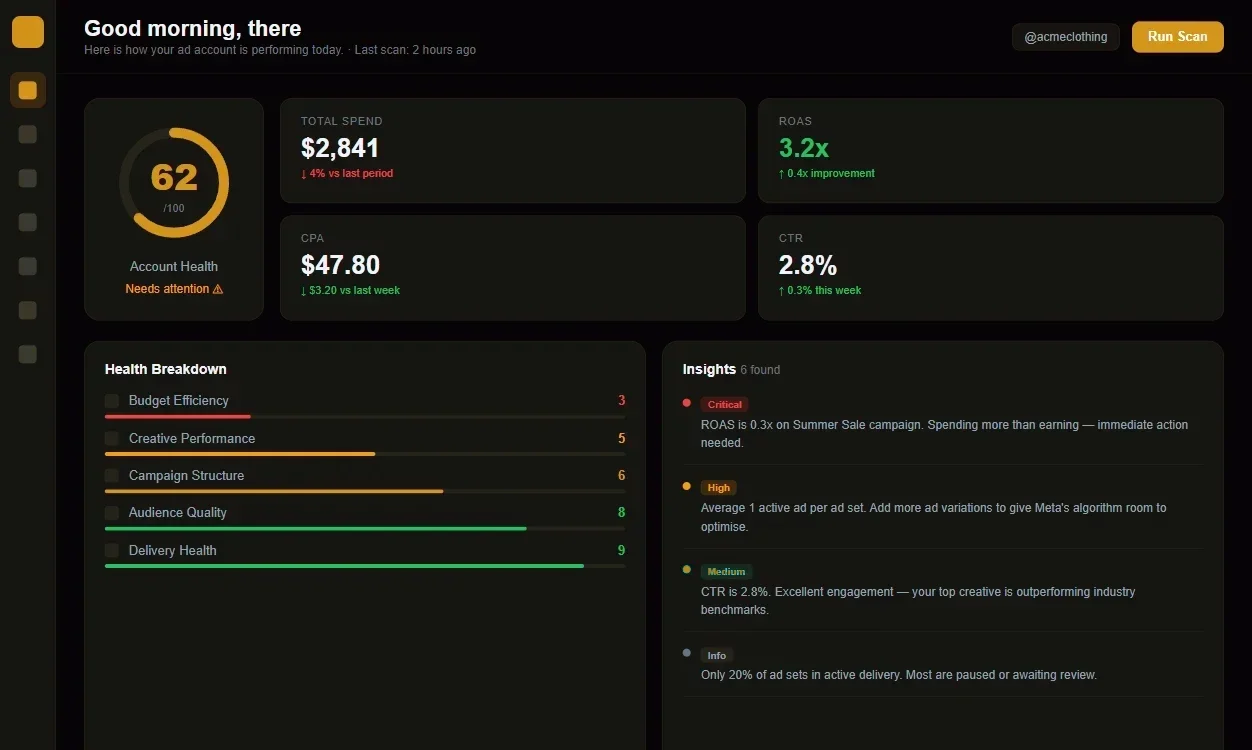Image resolution: width=1252 pixels, height=750 pixels.
Task: Click the blue dot beside the Info insight
Action: pos(686,654)
